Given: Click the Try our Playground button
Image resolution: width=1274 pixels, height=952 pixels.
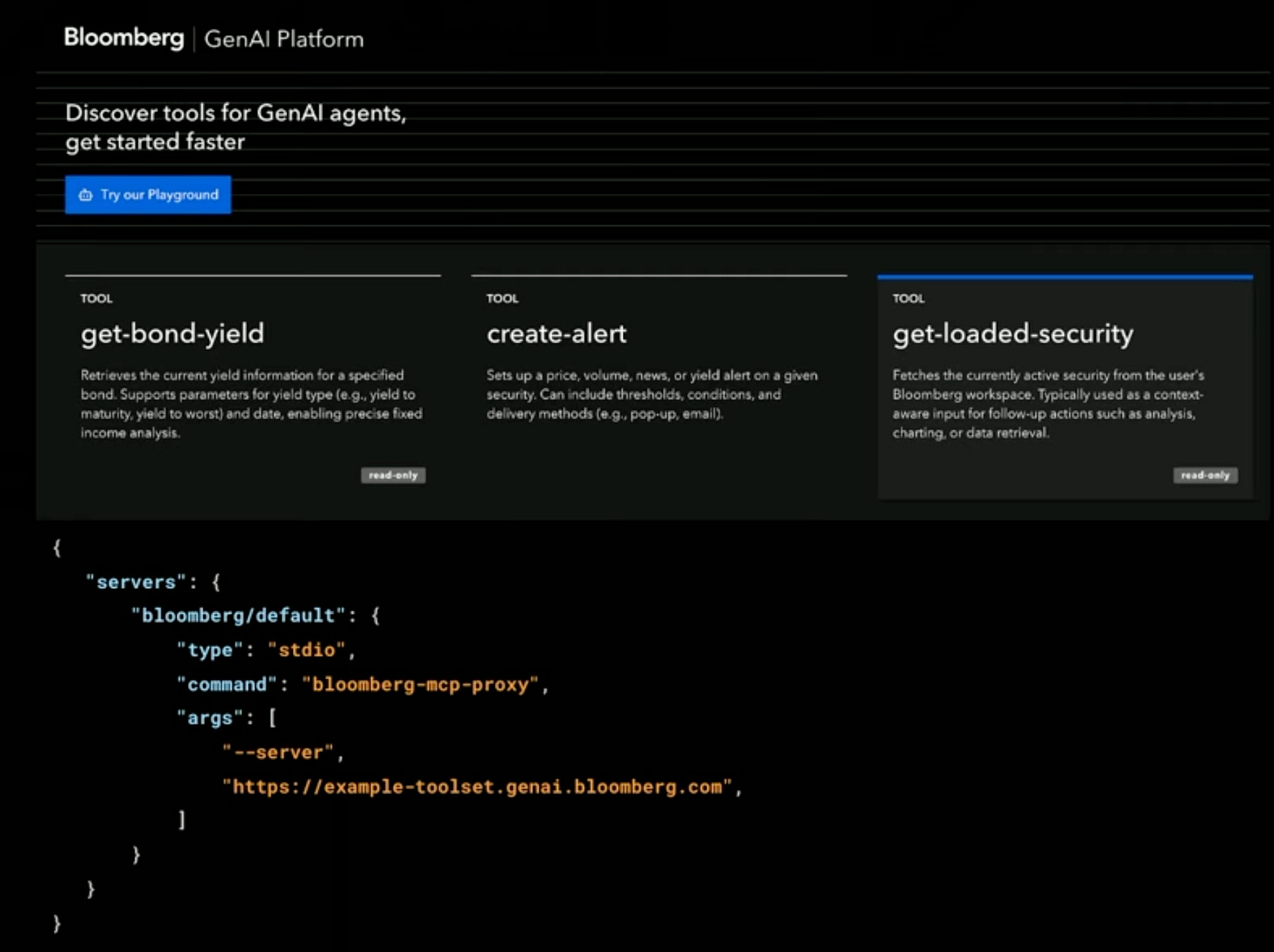Looking at the screenshot, I should [148, 194].
